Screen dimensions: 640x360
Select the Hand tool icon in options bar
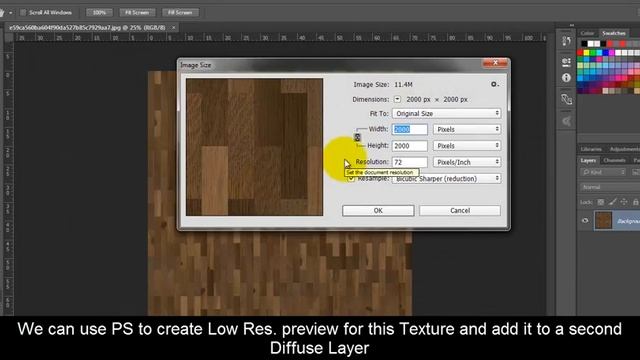(x=2, y=13)
